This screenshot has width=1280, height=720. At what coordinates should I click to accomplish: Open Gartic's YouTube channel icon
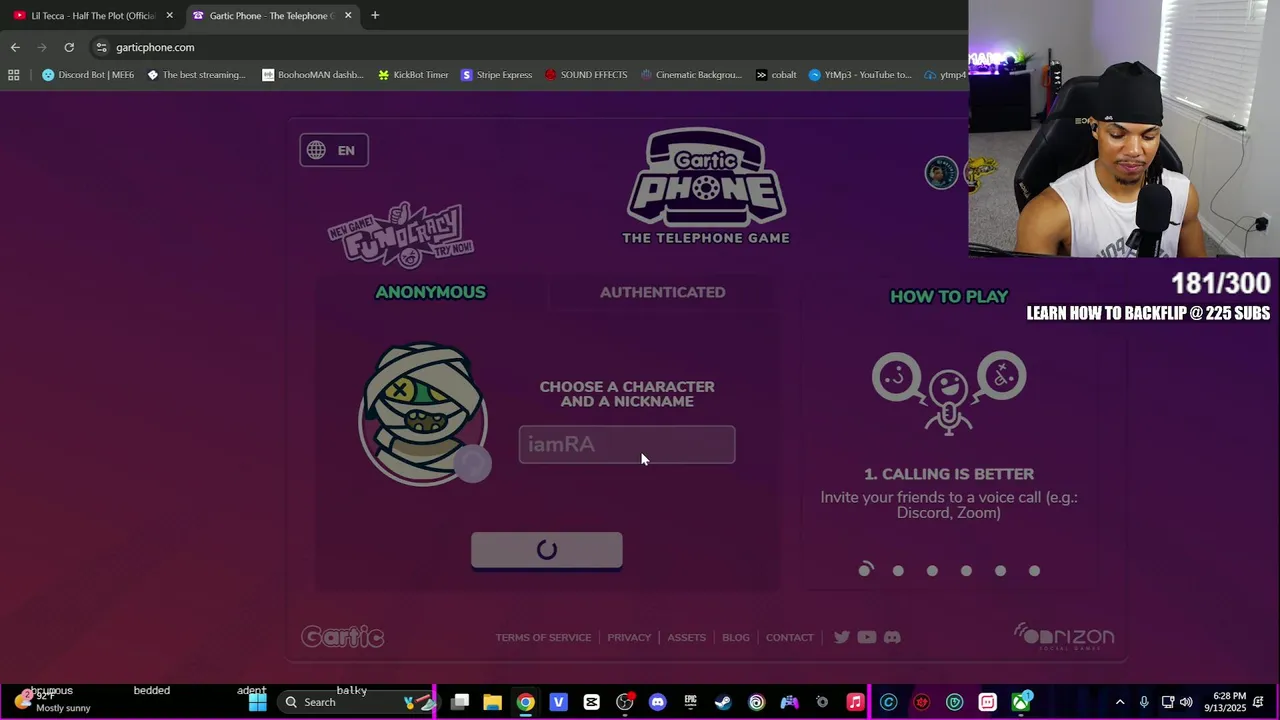coord(867,637)
